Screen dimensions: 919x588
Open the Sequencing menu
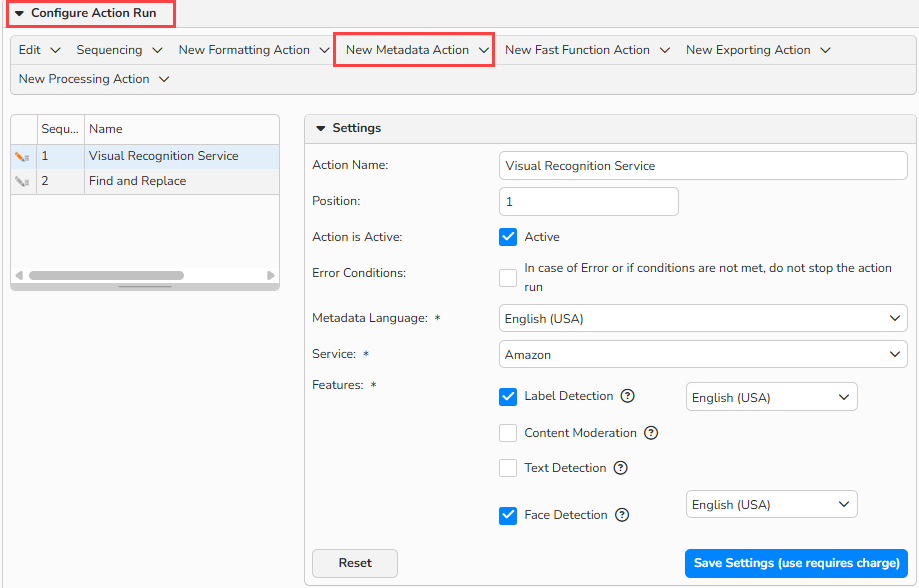[119, 50]
